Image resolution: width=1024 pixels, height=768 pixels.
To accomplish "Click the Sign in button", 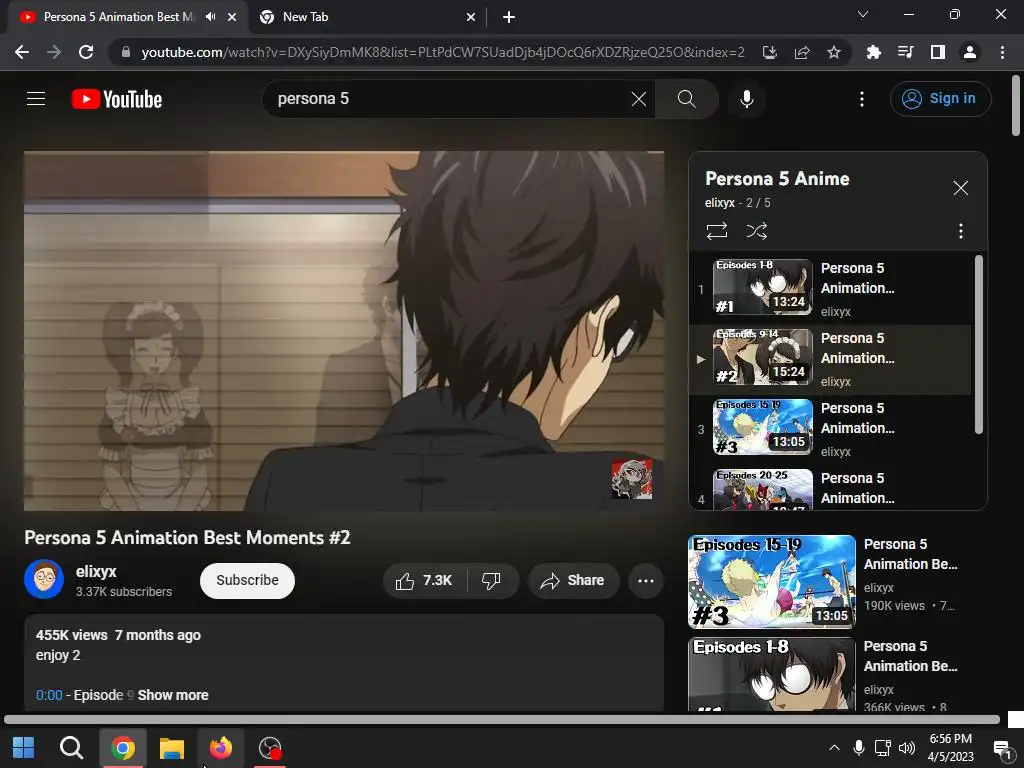I will (x=940, y=99).
